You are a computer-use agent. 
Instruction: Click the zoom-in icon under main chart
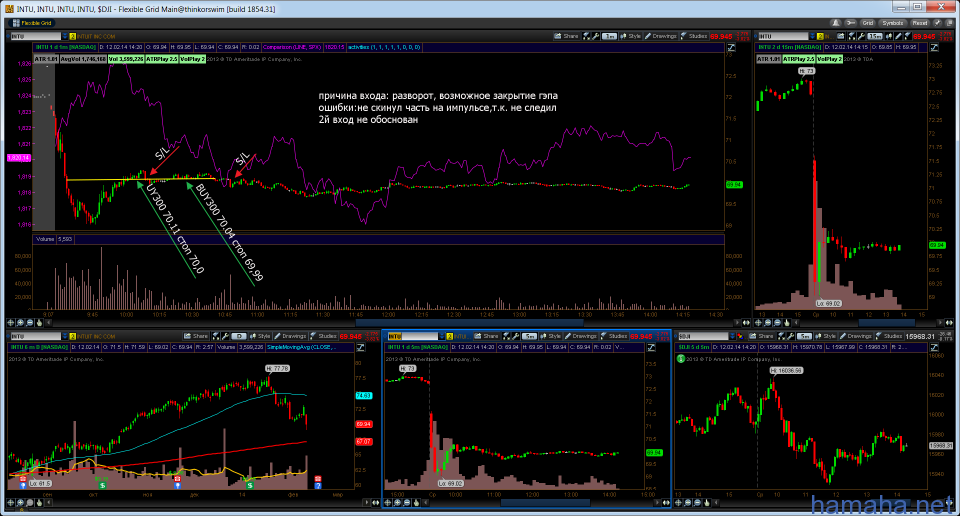tap(20, 323)
